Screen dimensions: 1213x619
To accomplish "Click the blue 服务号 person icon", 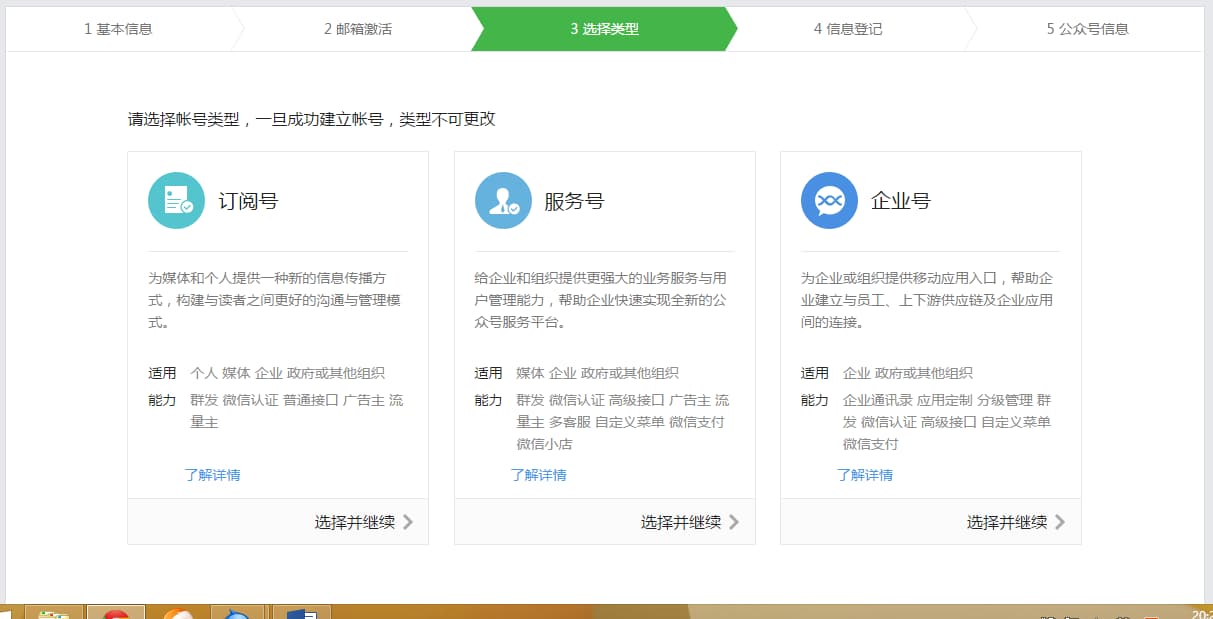I will coord(503,201).
